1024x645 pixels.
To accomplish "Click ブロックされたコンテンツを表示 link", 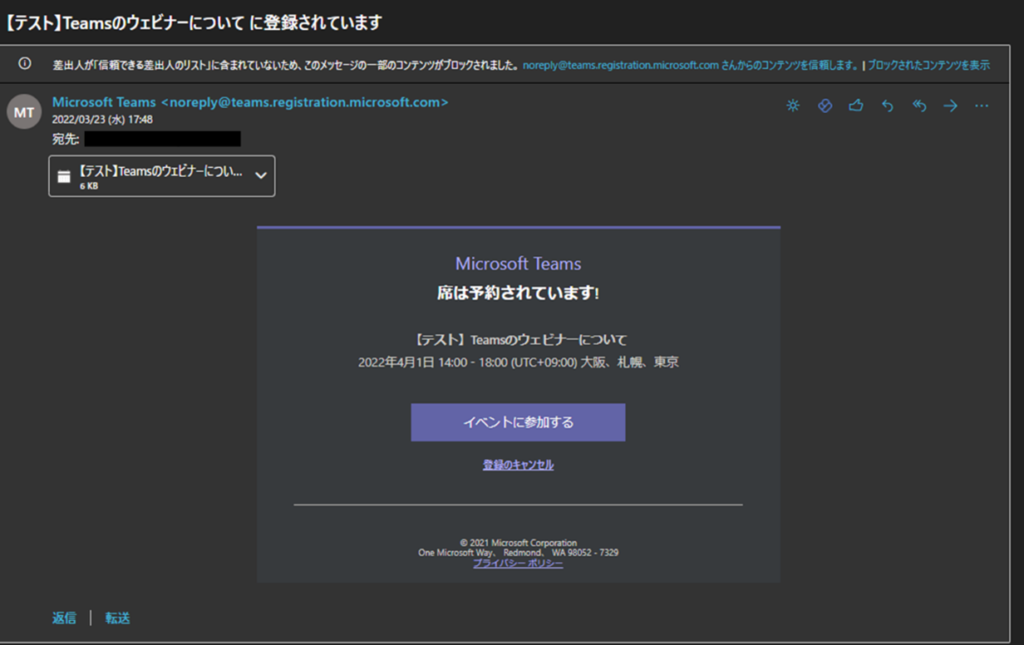I will pyautogui.click(x=928, y=65).
